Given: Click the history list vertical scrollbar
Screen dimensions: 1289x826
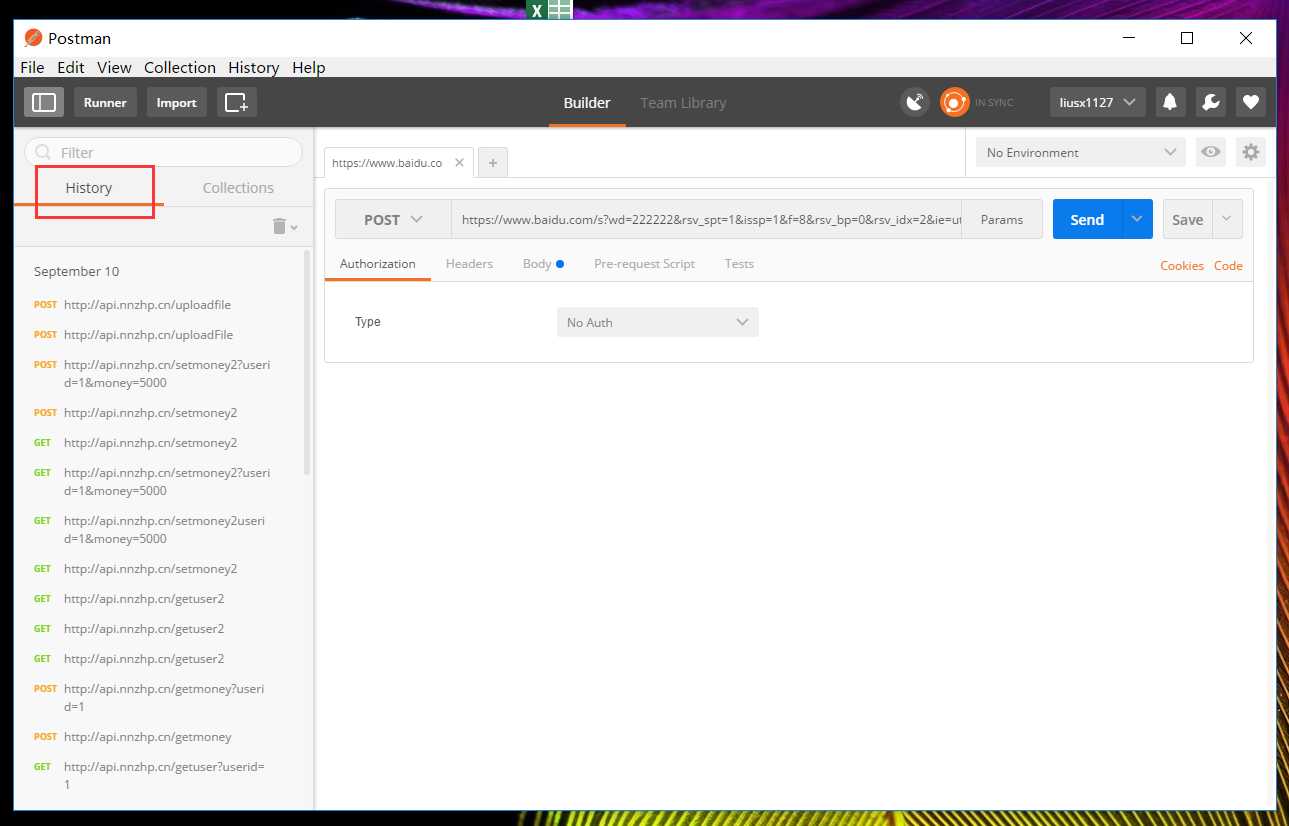Looking at the screenshot, I should coord(307,362).
